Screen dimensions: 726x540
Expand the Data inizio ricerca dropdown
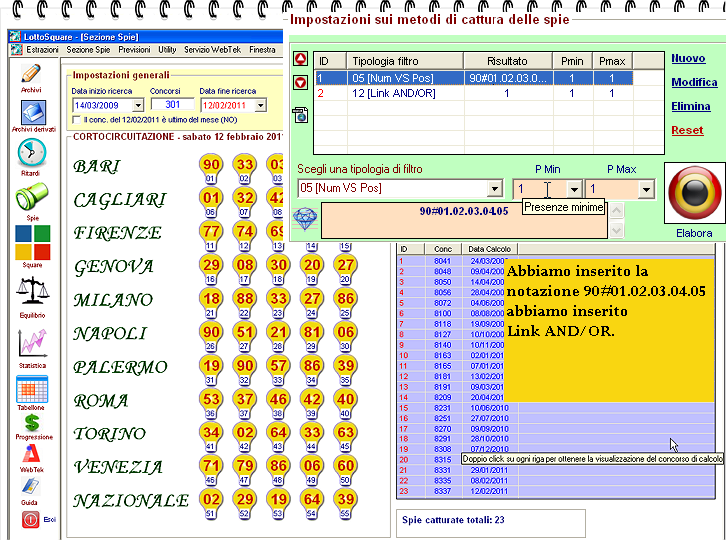(x=125, y=104)
